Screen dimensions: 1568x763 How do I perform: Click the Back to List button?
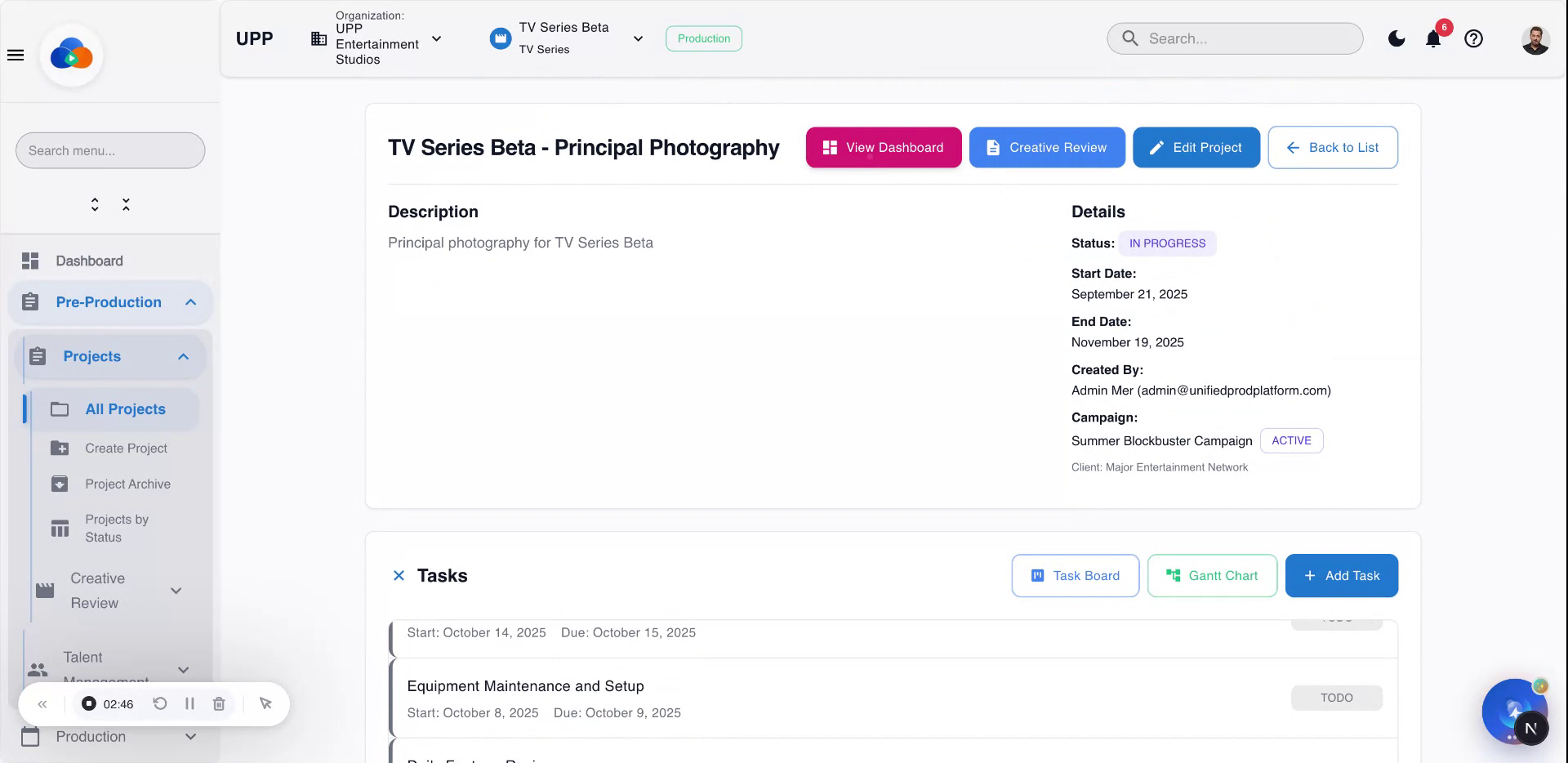(1333, 147)
